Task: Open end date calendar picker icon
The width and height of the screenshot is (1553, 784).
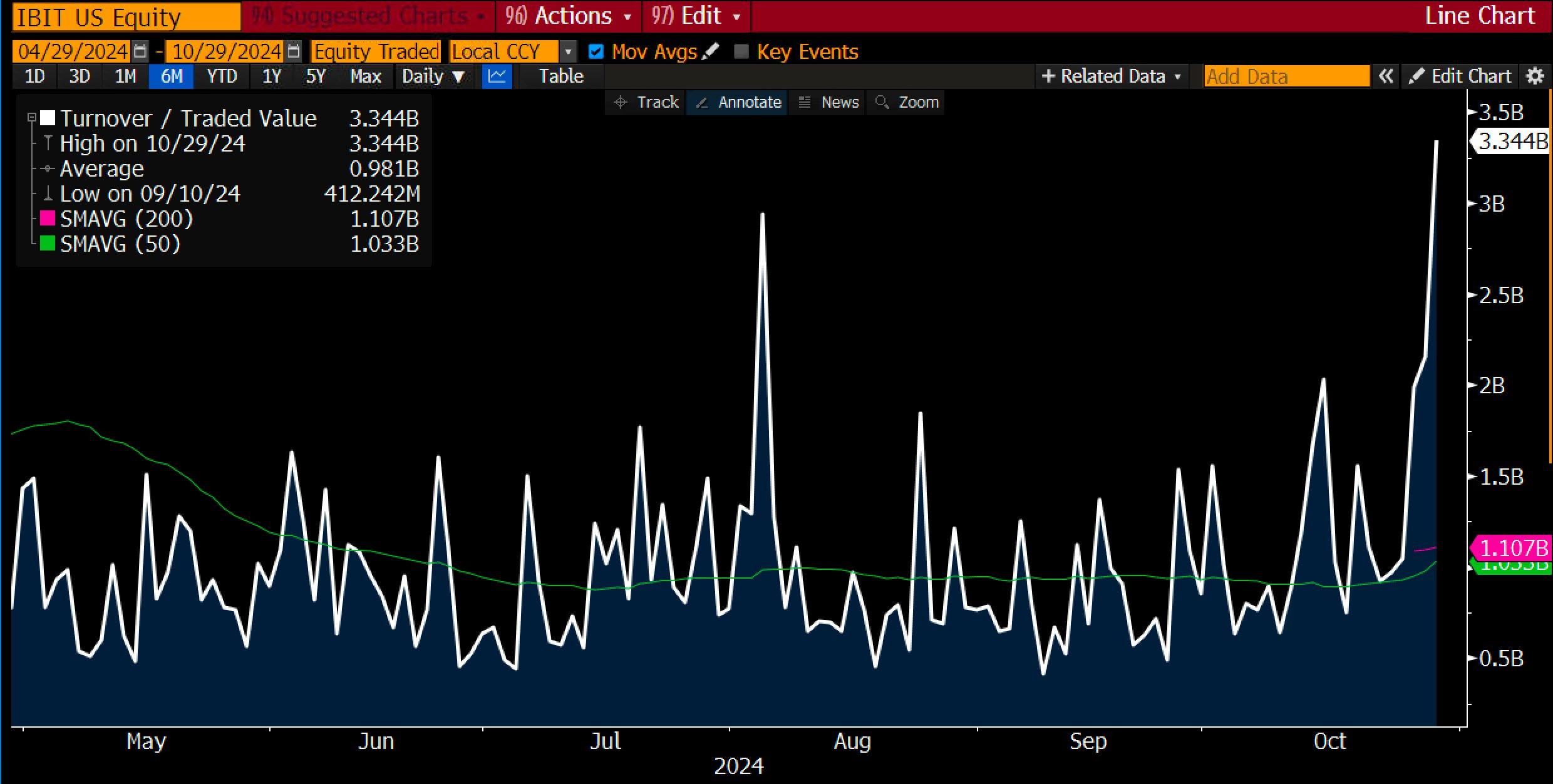Action: [x=294, y=51]
